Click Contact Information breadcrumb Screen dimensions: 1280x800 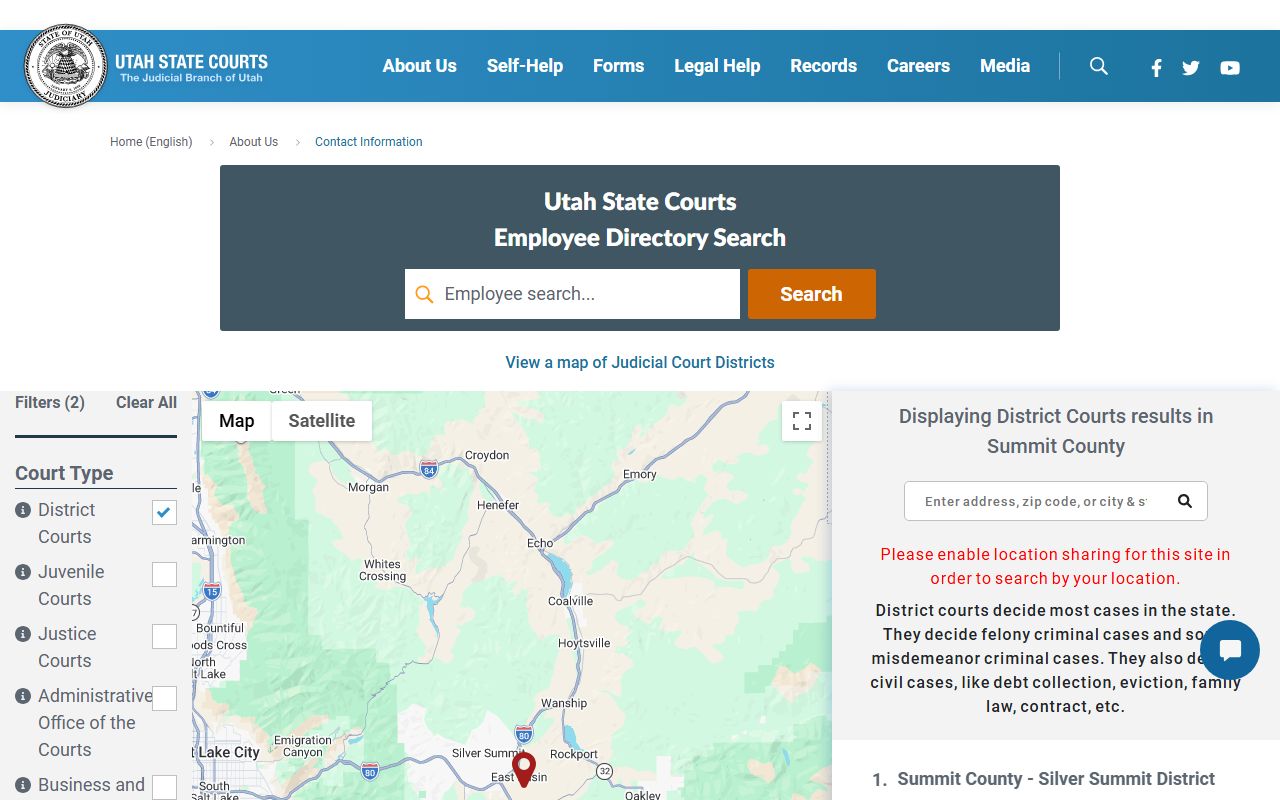point(369,142)
